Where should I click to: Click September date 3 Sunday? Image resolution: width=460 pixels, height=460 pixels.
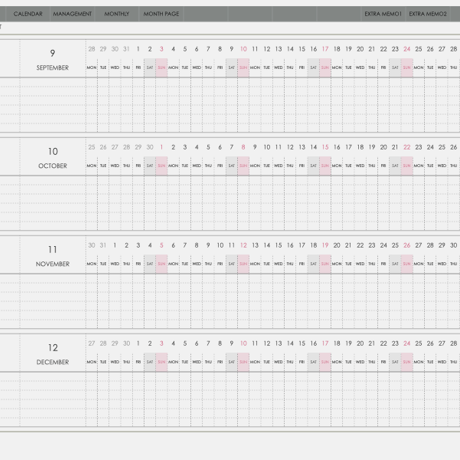(x=162, y=49)
